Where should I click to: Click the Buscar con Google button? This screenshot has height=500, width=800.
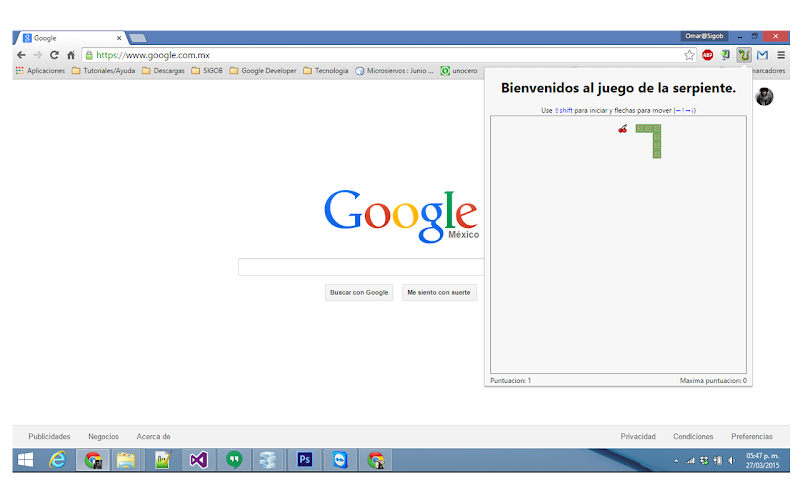(x=359, y=292)
